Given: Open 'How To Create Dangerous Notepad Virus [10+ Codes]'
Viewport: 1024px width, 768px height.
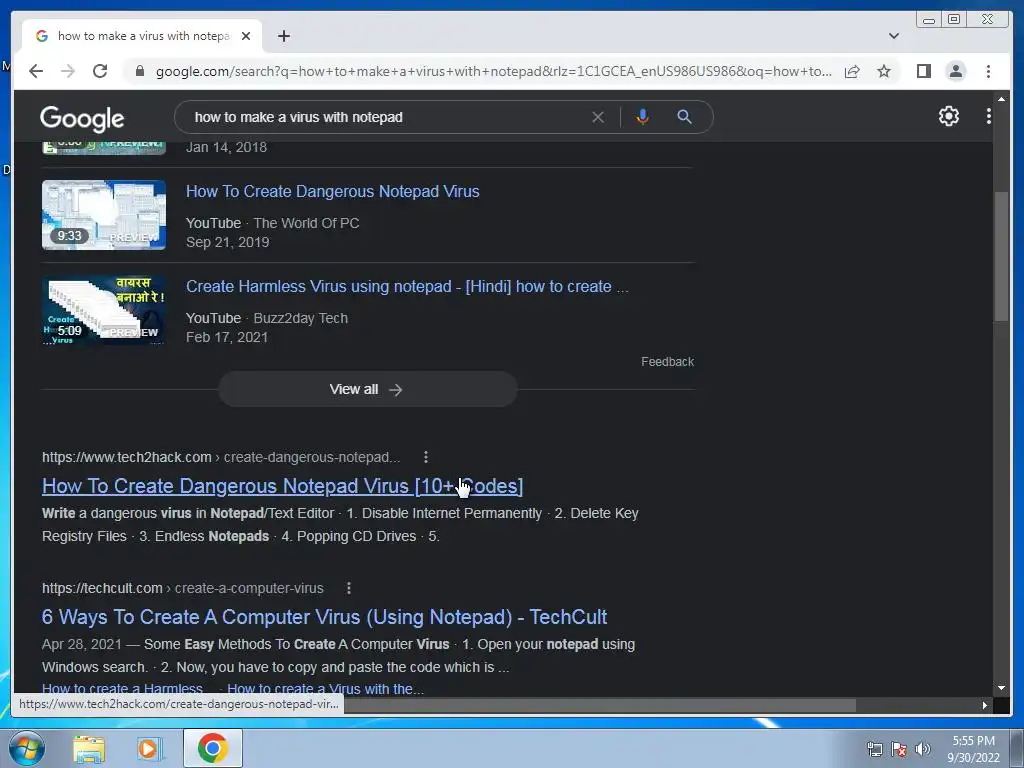Looking at the screenshot, I should point(282,486).
